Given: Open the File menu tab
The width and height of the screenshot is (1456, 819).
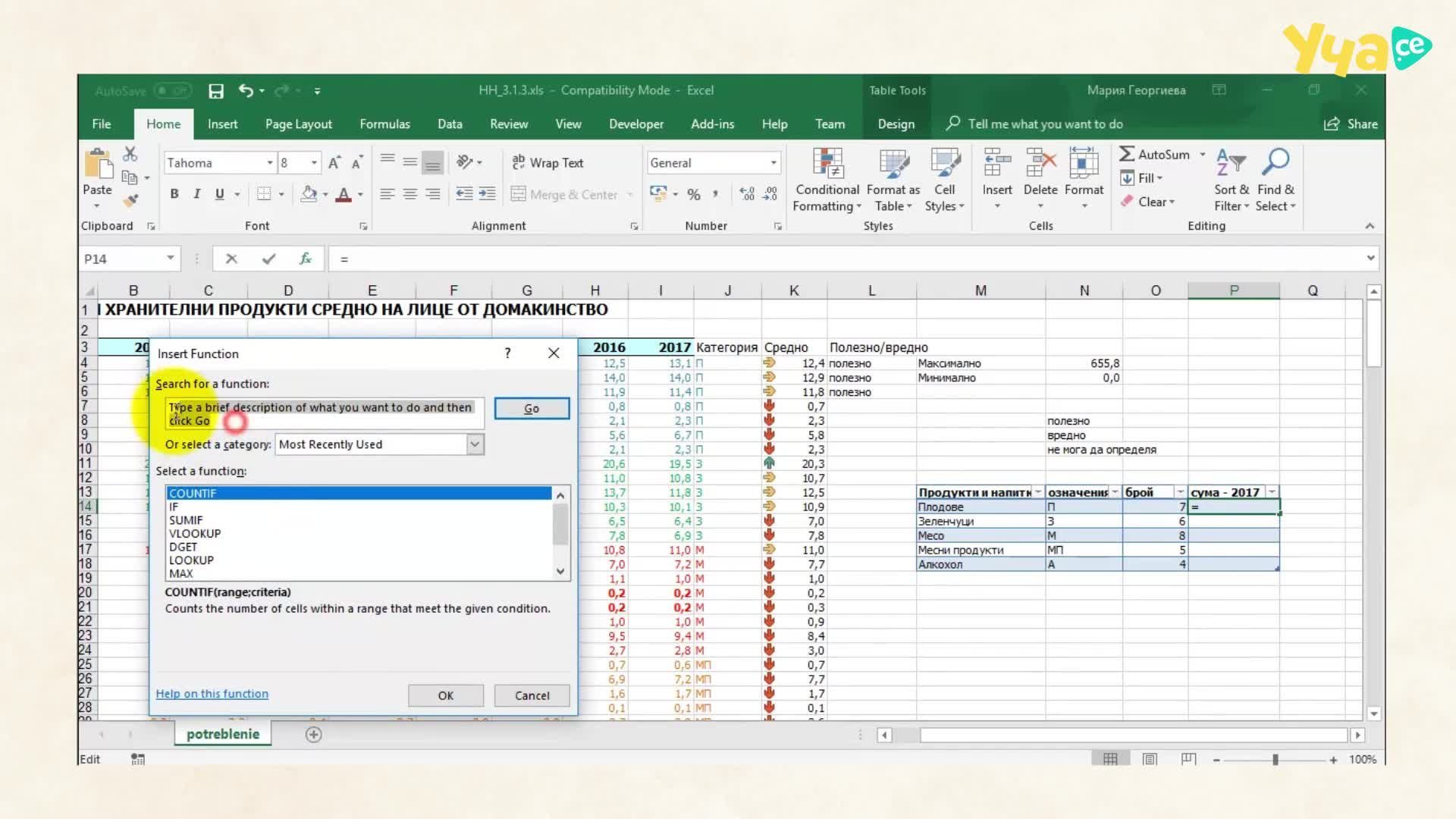Looking at the screenshot, I should pyautogui.click(x=102, y=124).
